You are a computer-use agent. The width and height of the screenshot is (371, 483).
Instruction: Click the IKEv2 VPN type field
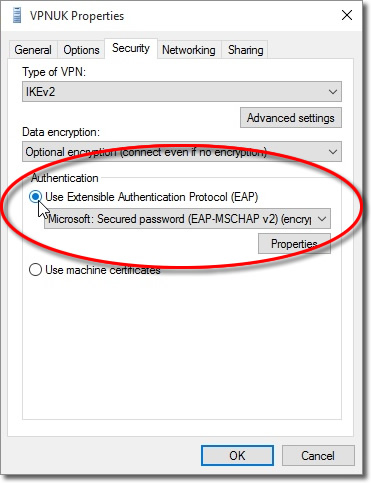click(182, 92)
